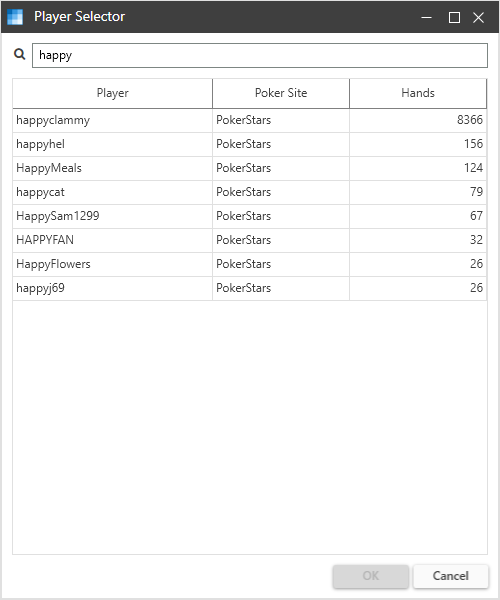The width and height of the screenshot is (500, 600).
Task: Click the disabled OK button
Action: click(x=370, y=576)
